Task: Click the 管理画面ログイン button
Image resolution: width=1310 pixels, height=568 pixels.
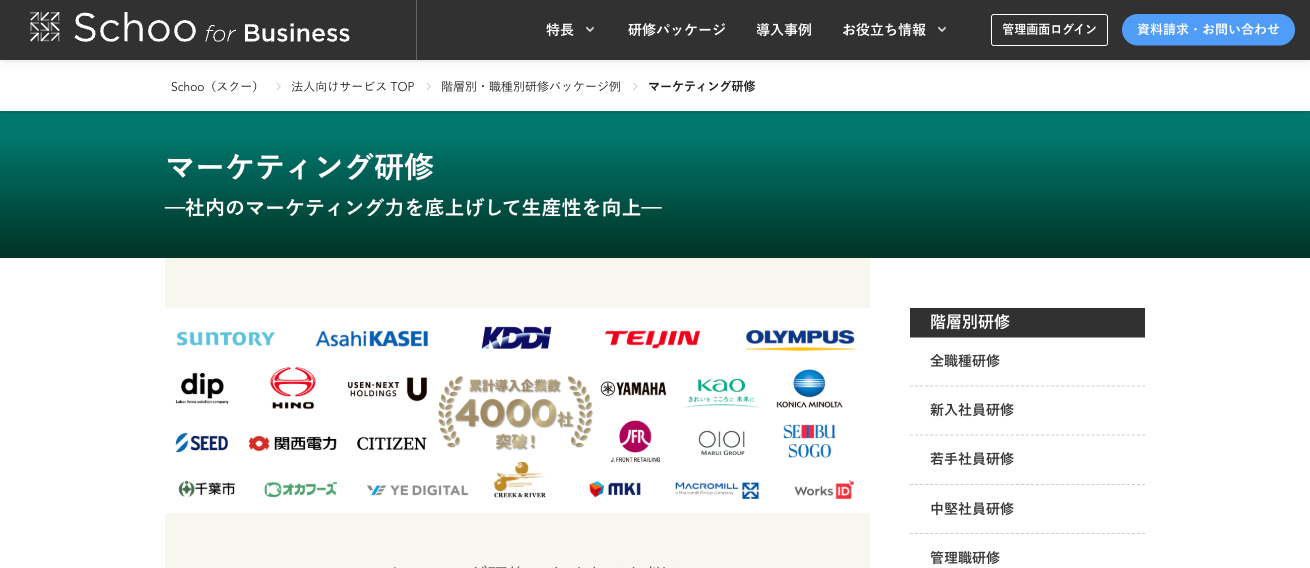Action: point(1049,30)
